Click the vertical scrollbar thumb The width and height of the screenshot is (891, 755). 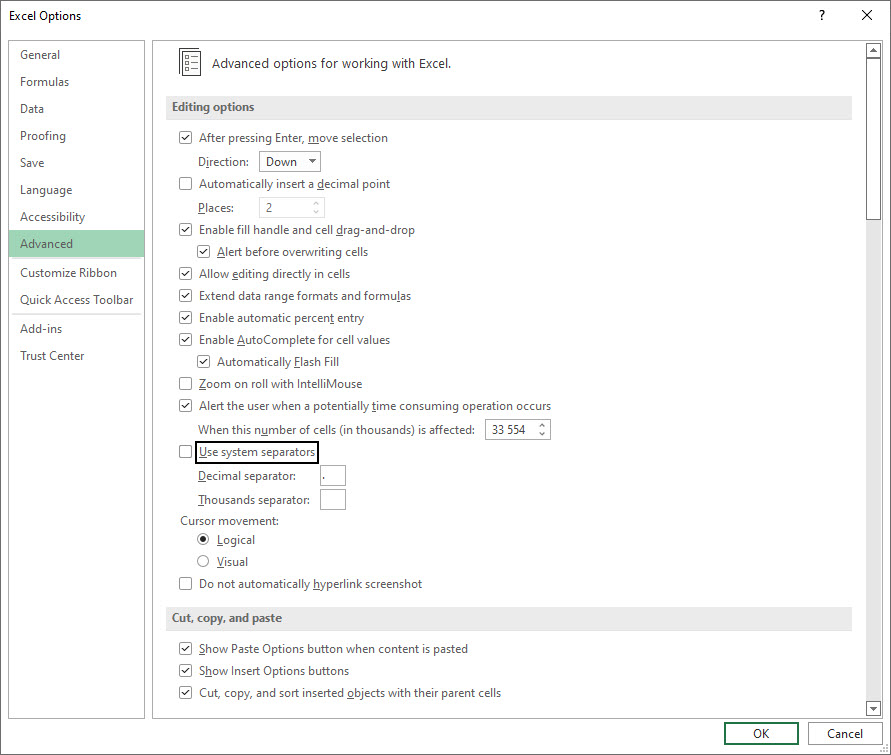(x=873, y=139)
